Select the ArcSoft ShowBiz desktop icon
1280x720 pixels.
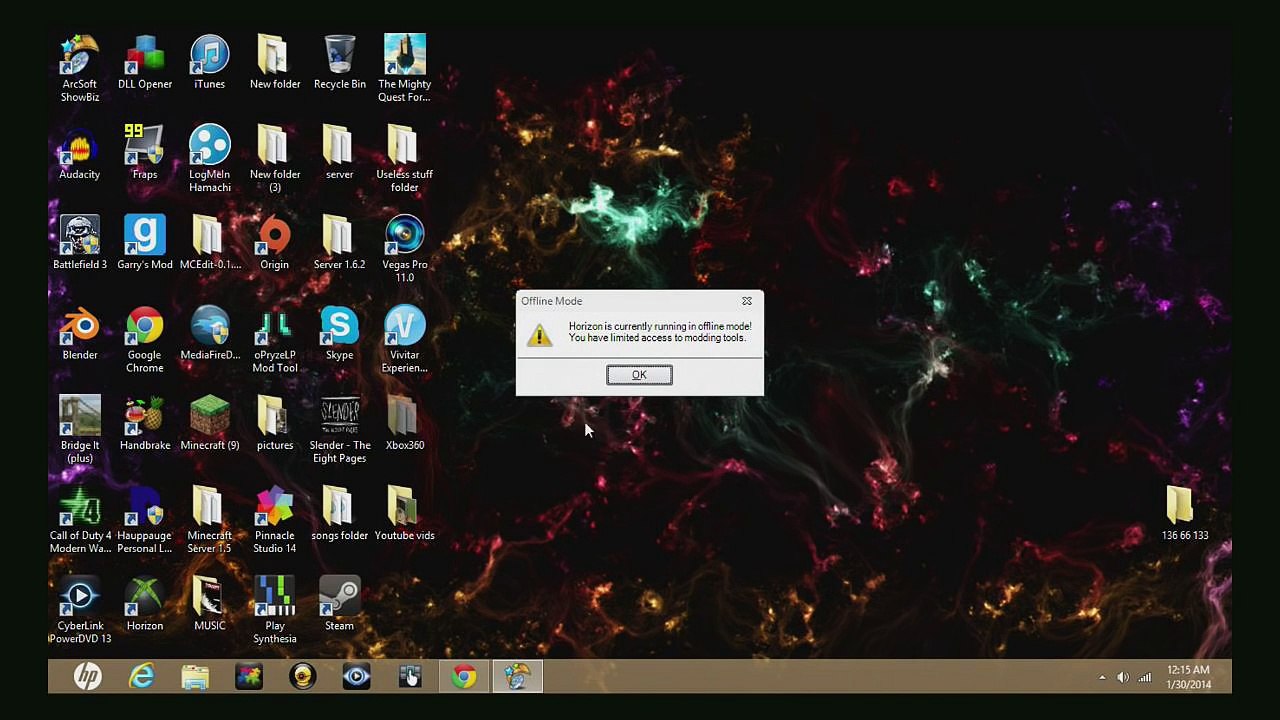80,68
